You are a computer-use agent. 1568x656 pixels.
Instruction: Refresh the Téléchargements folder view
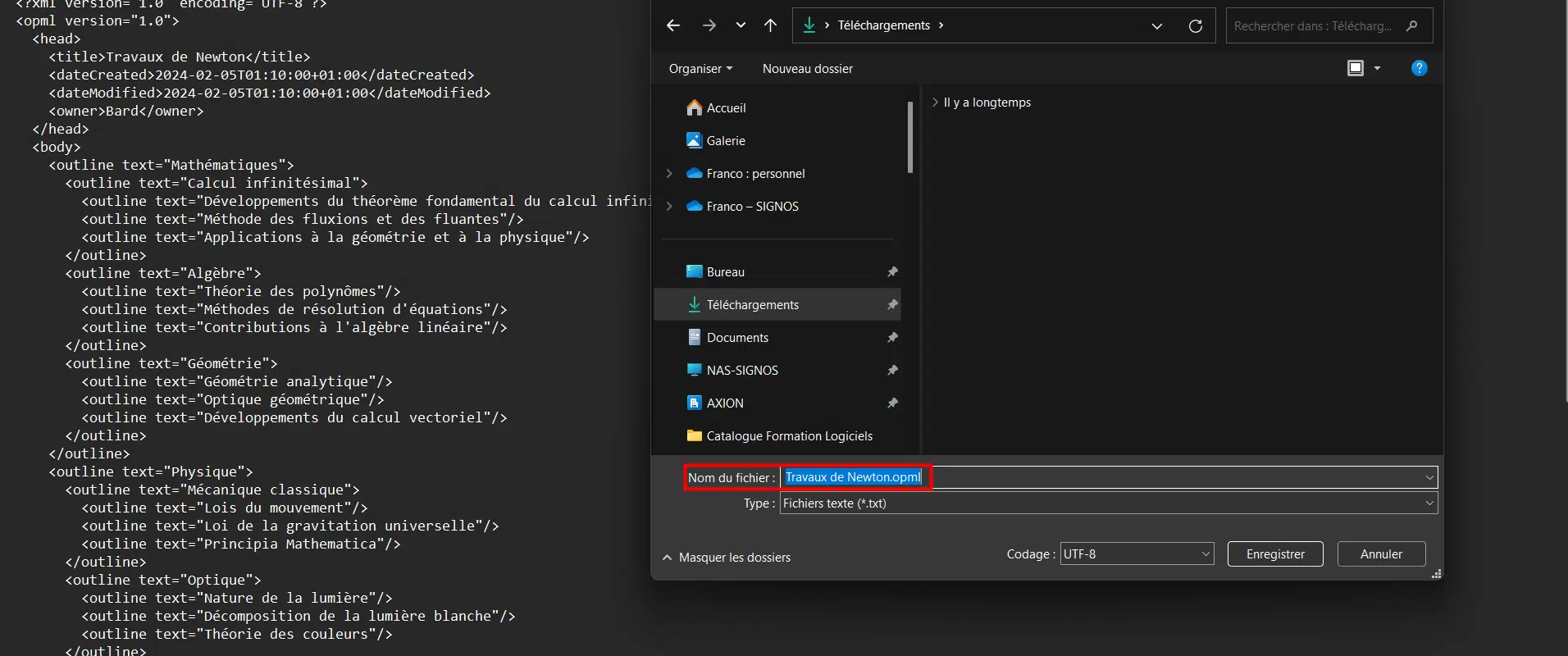click(x=1196, y=26)
